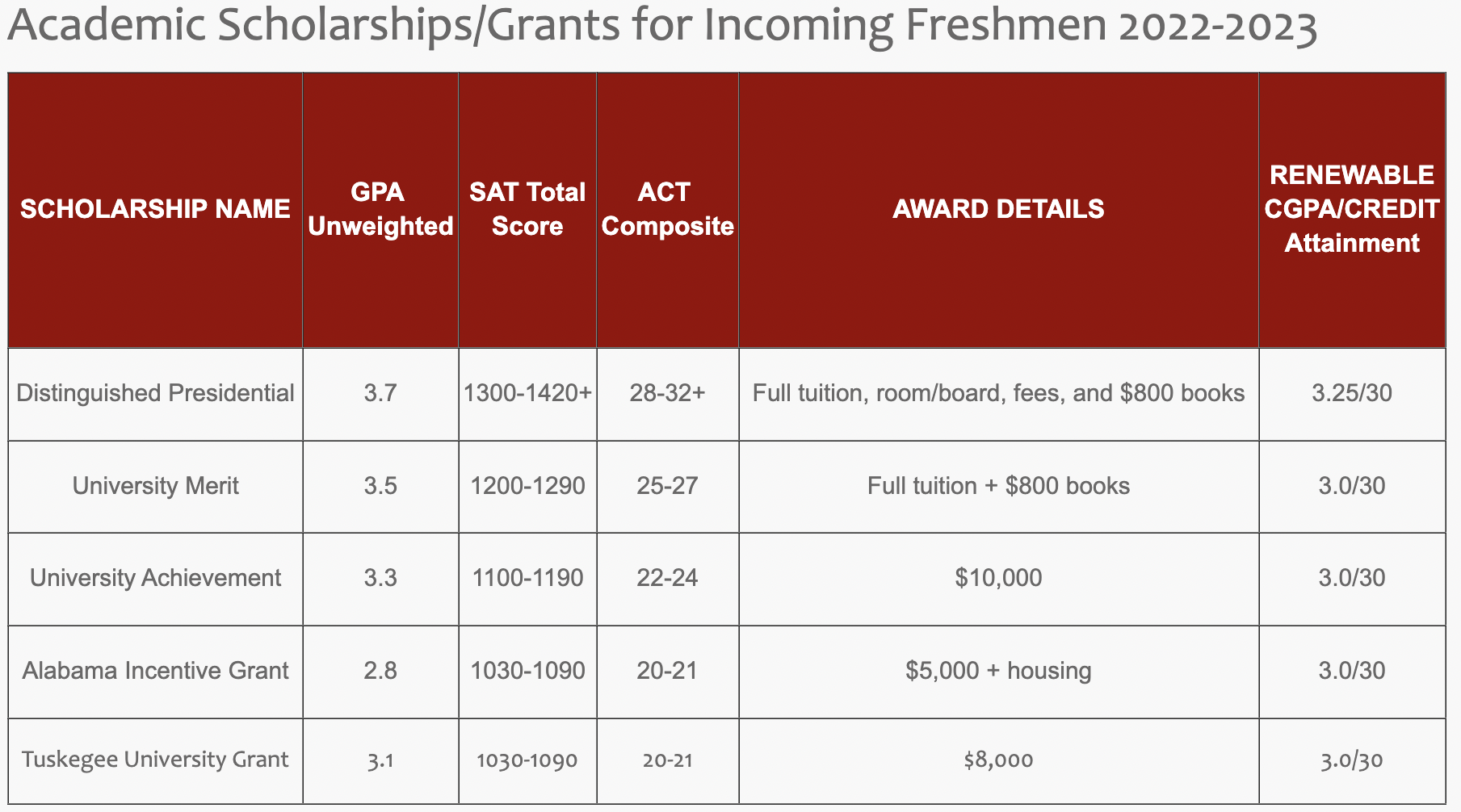
Task: Select the Full tuition + $800 books cell
Action: click(x=998, y=486)
